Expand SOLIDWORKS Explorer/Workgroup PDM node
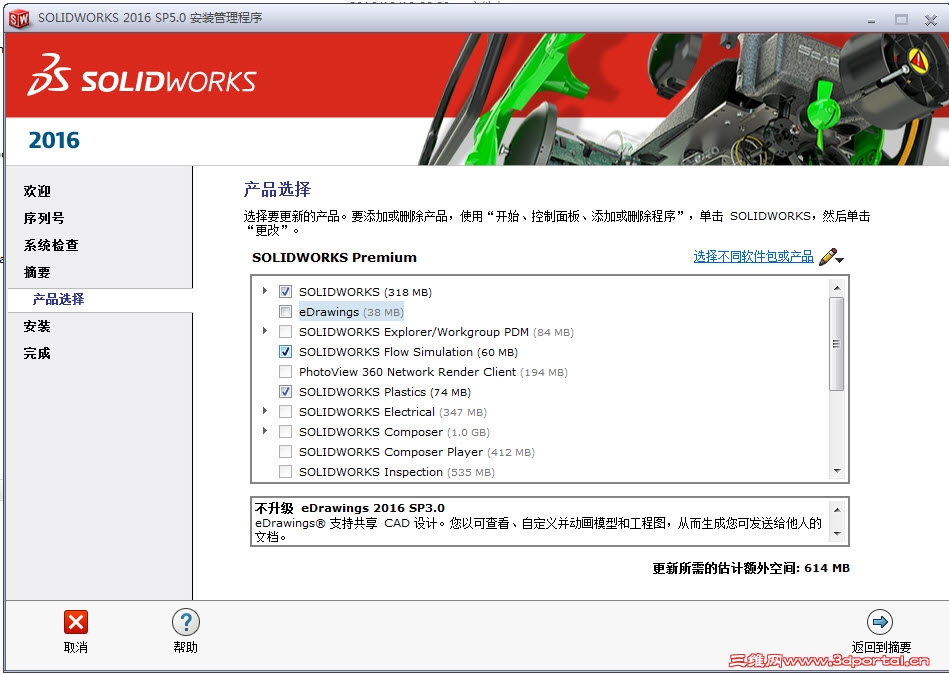 (264, 330)
